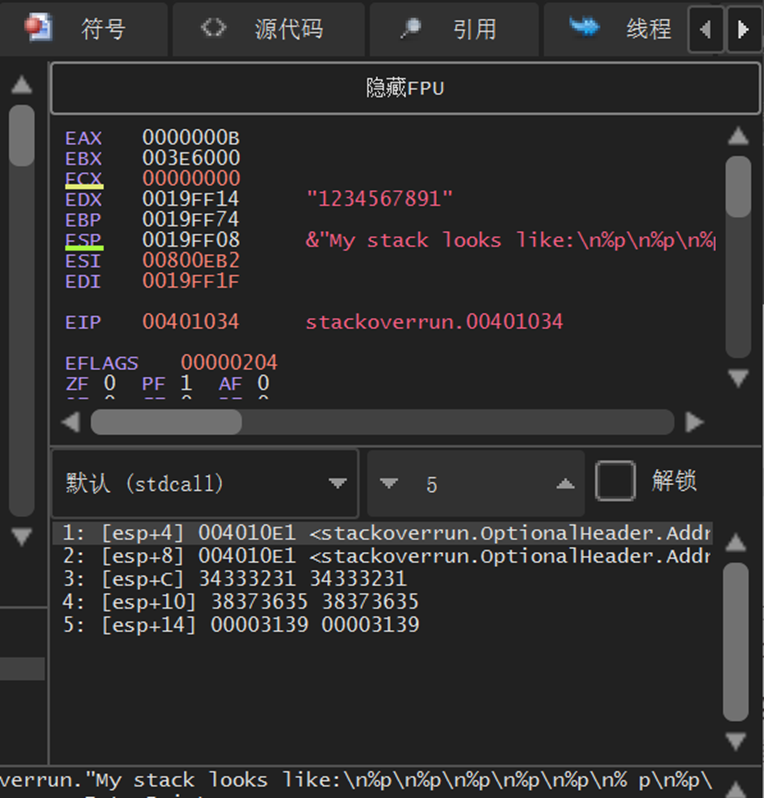
Task: Click the ECX register name label
Action: click(x=83, y=179)
